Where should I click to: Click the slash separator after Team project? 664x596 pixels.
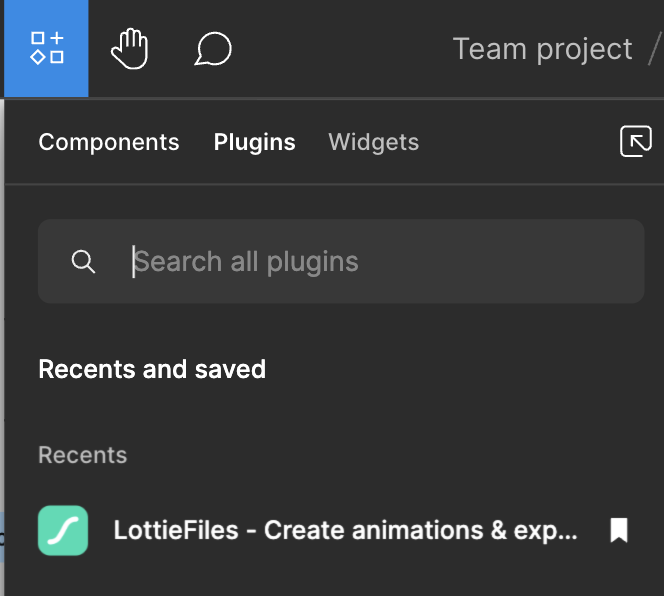coord(655,49)
